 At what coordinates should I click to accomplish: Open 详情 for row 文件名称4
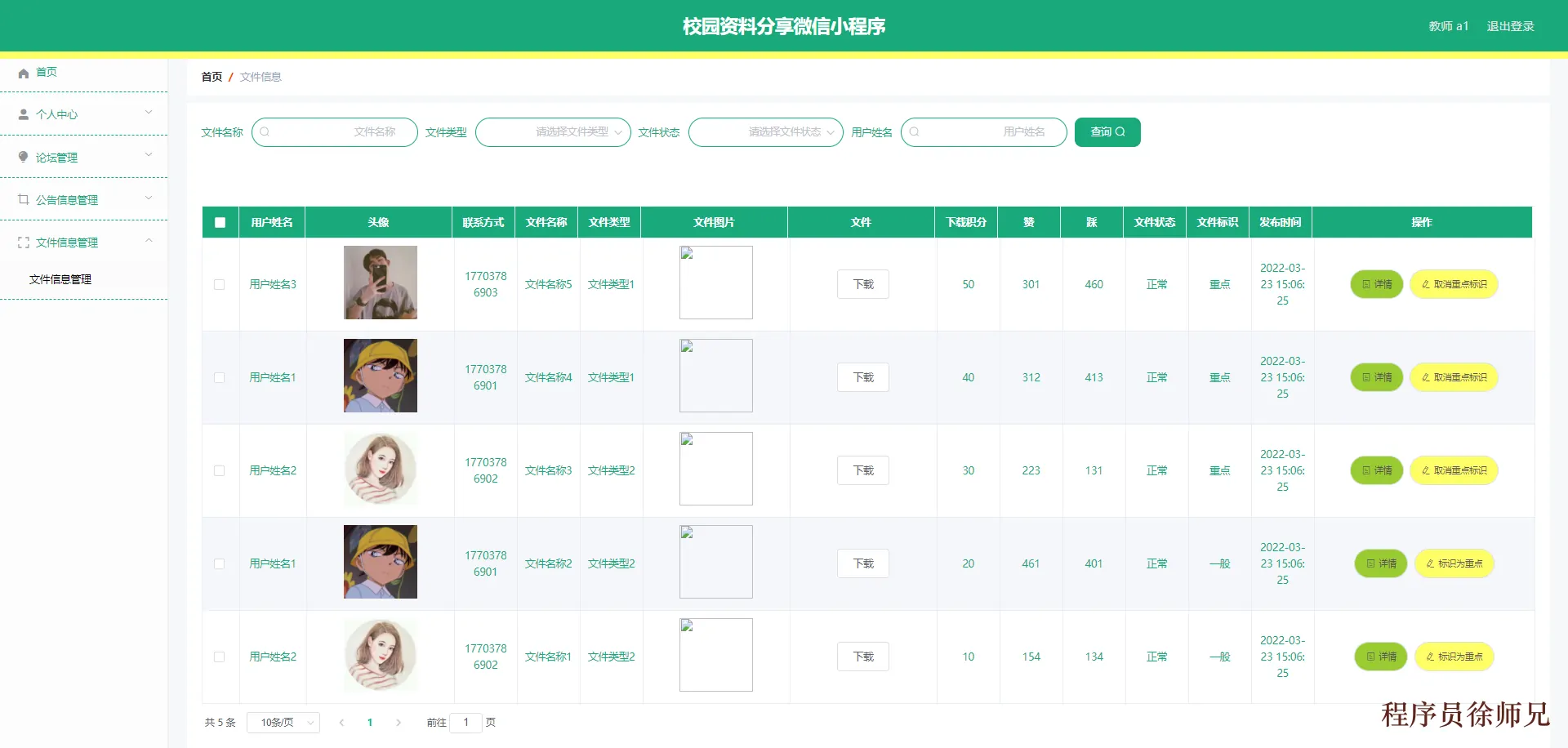1377,377
